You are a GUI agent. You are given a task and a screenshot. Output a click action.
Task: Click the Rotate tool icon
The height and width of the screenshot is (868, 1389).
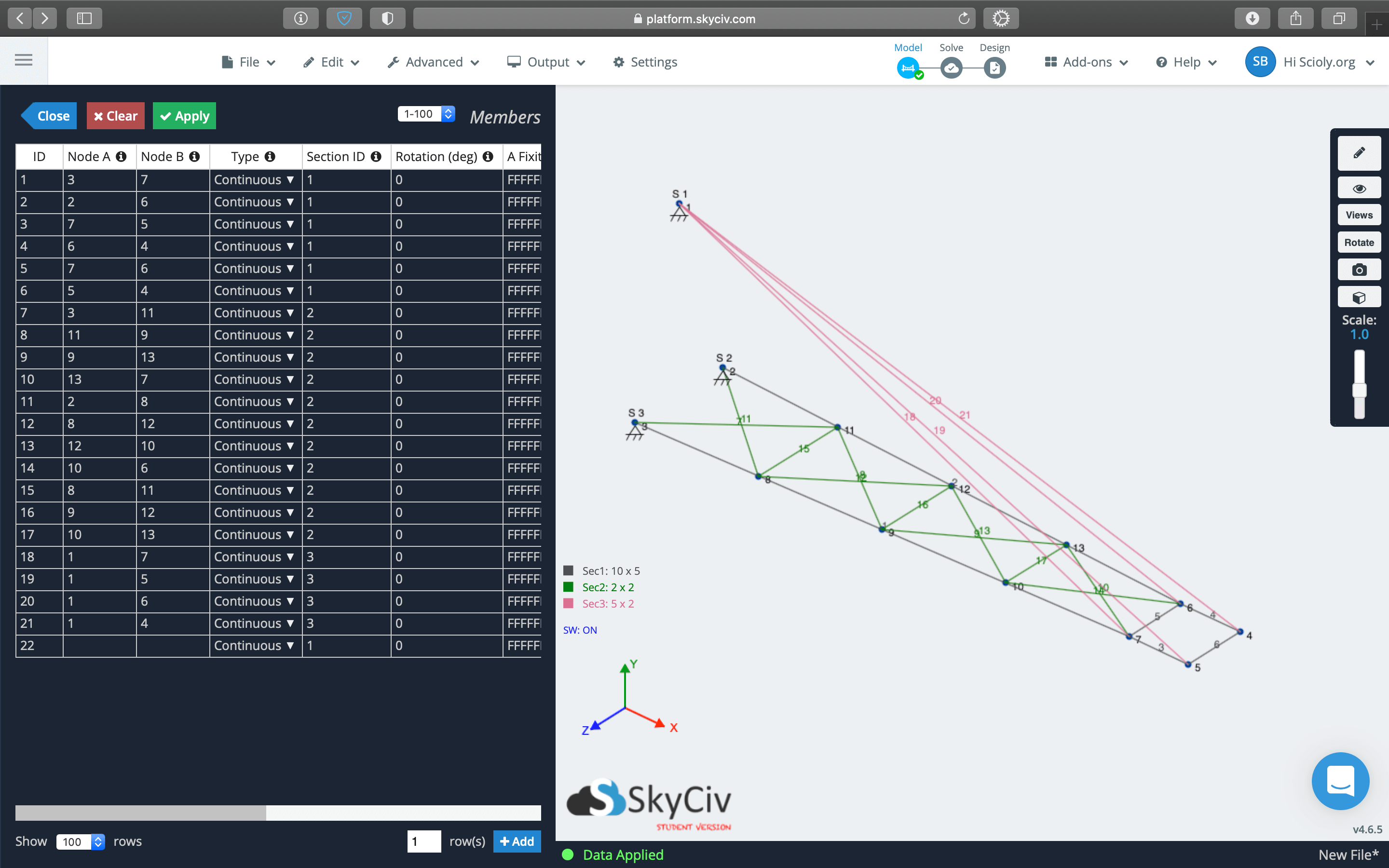(1359, 242)
